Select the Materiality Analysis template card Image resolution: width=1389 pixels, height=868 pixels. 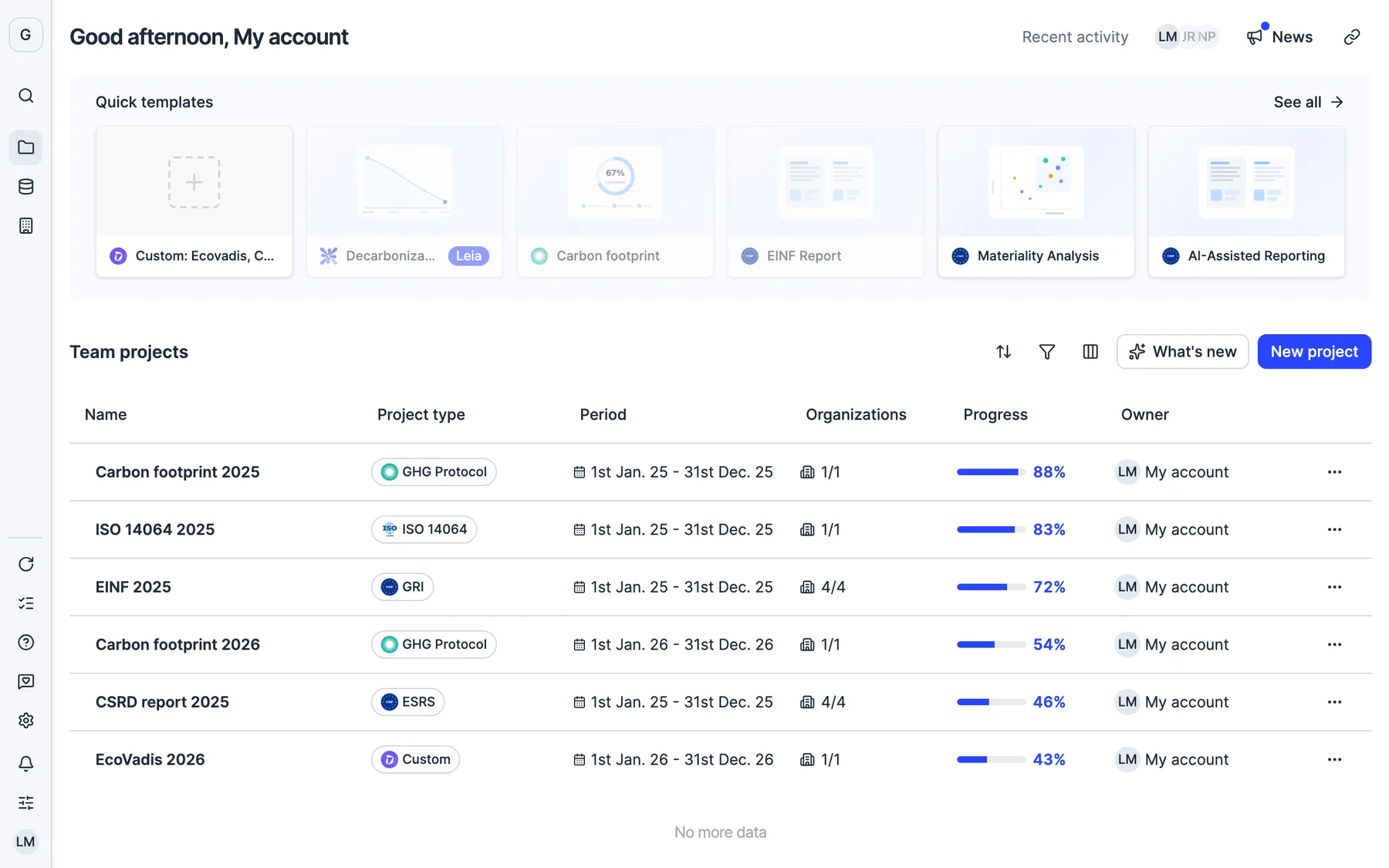point(1036,201)
